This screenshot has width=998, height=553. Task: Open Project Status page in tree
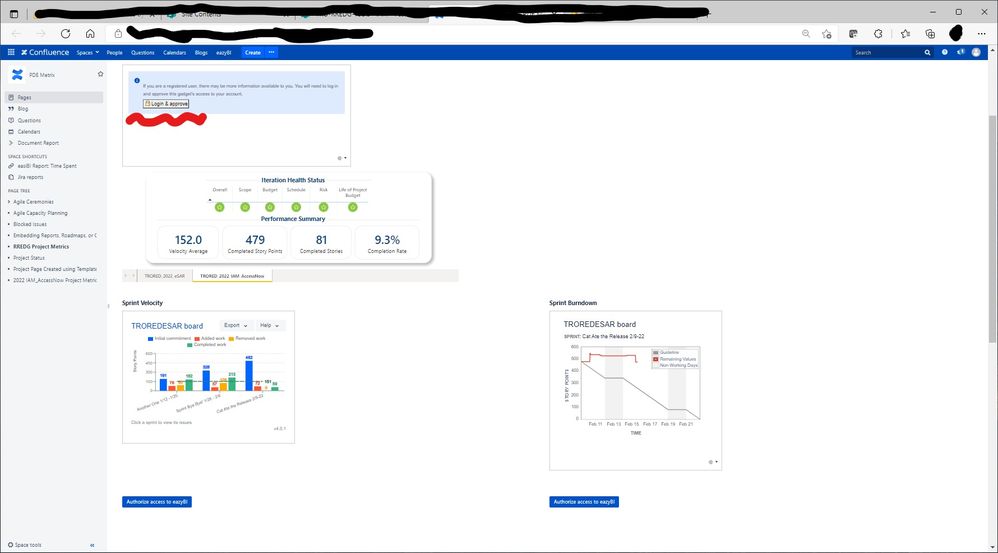[x=29, y=258]
